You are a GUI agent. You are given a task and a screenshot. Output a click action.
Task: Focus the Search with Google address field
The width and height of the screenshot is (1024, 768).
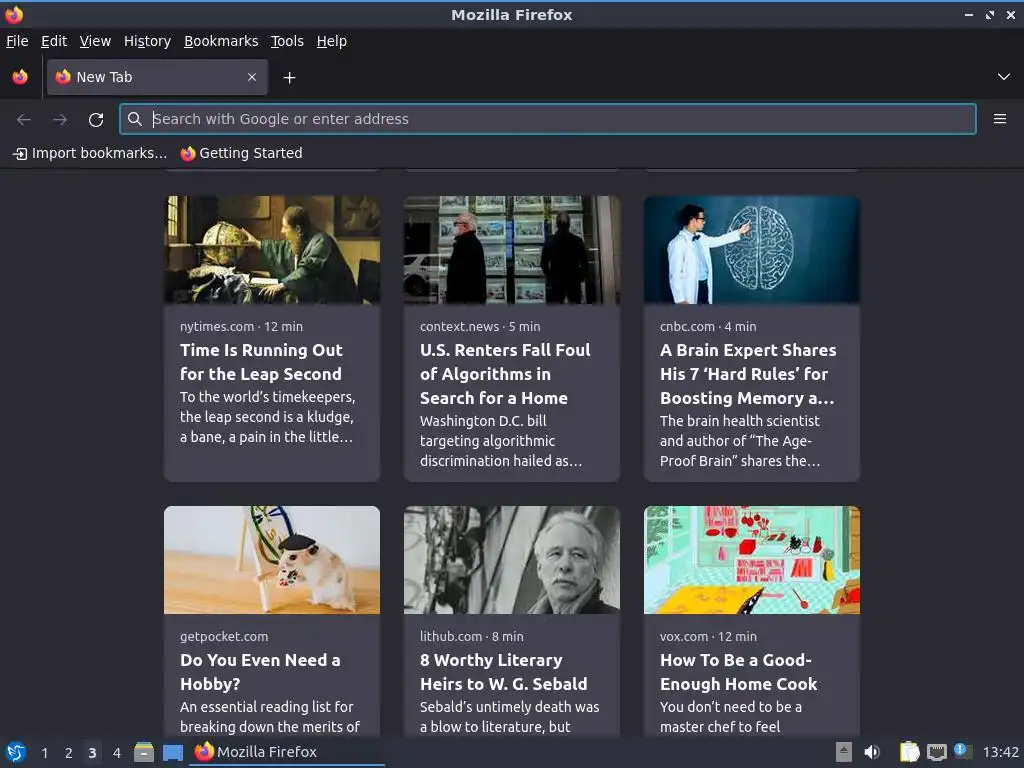tap(548, 119)
